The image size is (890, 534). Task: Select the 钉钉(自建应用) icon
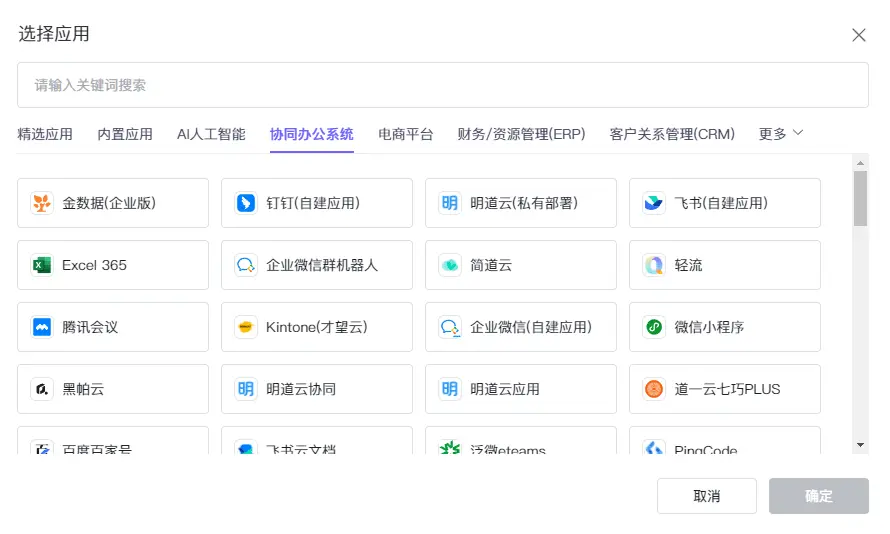[246, 203]
